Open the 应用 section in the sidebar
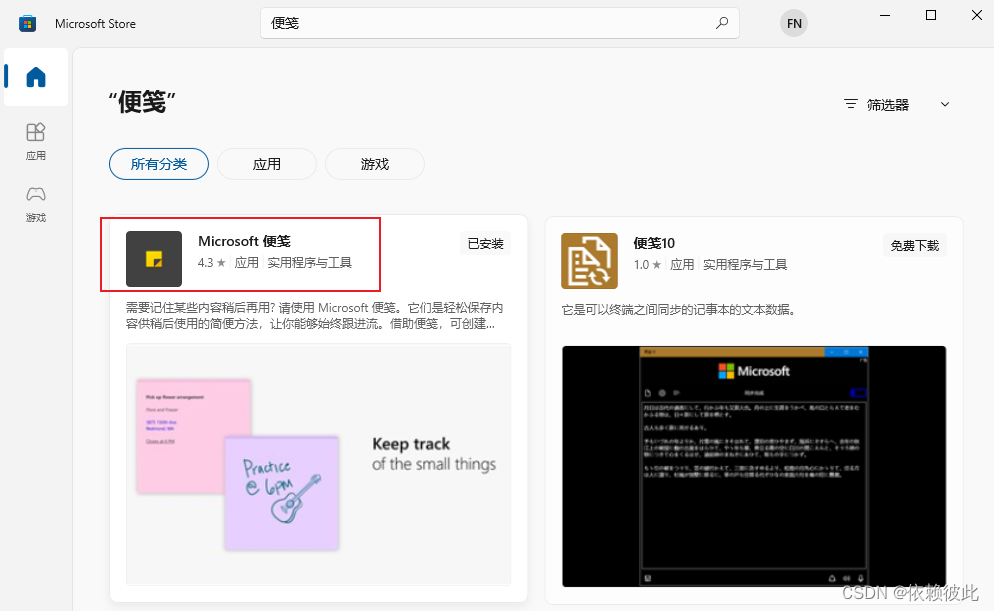 [36, 141]
